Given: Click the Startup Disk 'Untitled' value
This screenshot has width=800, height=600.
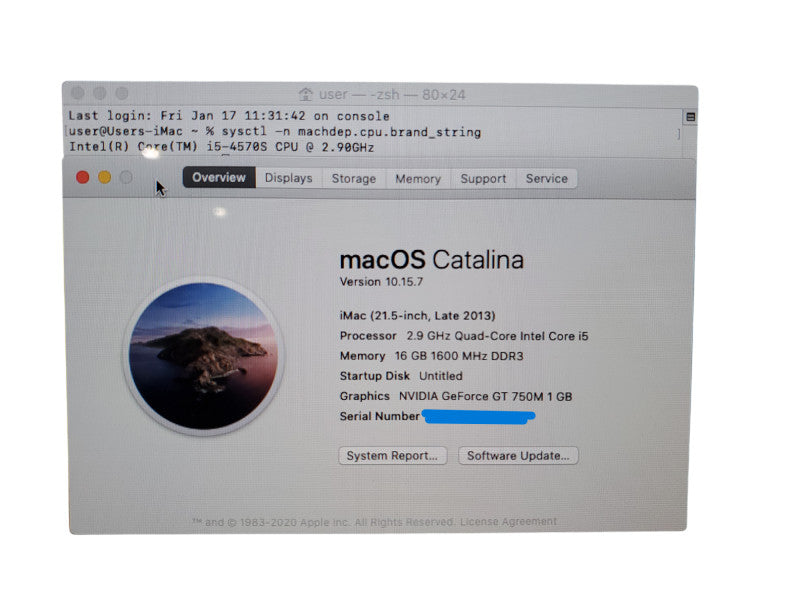Looking at the screenshot, I should pos(441,376).
